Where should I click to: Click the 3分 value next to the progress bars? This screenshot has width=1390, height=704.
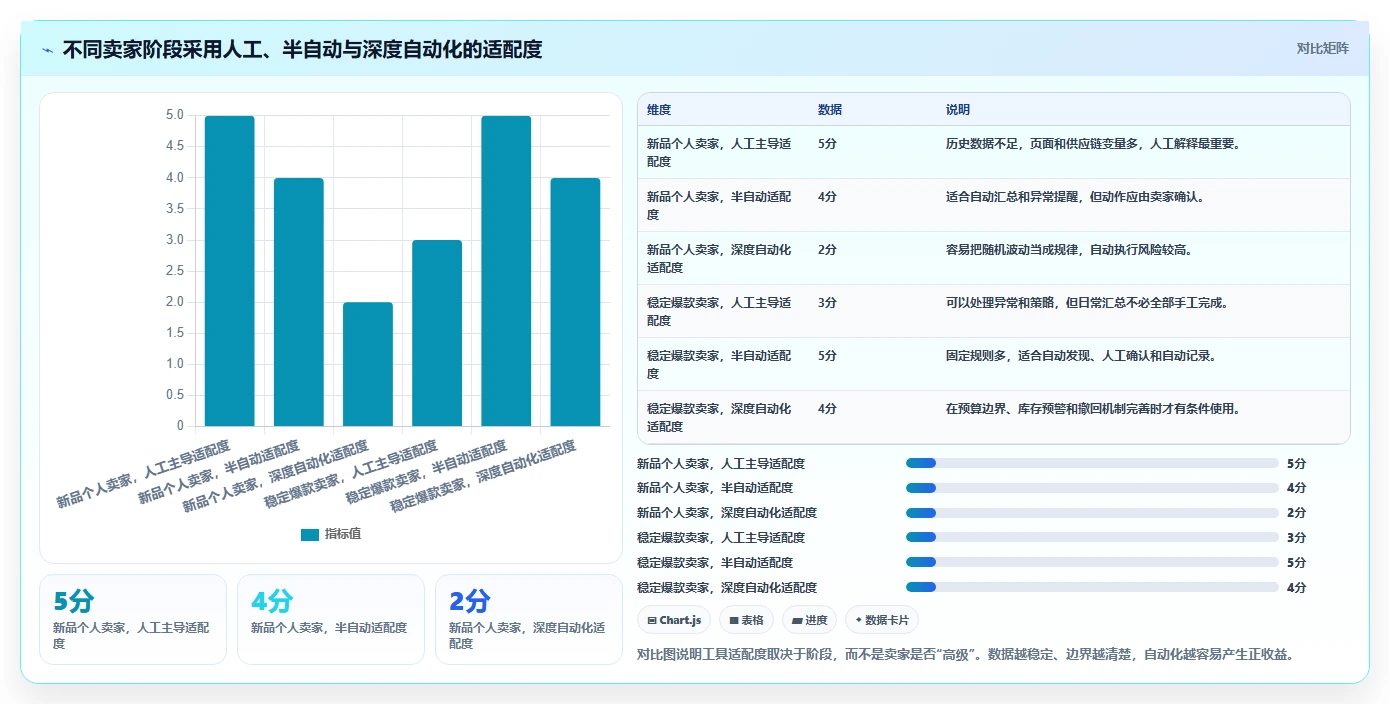coord(1297,538)
